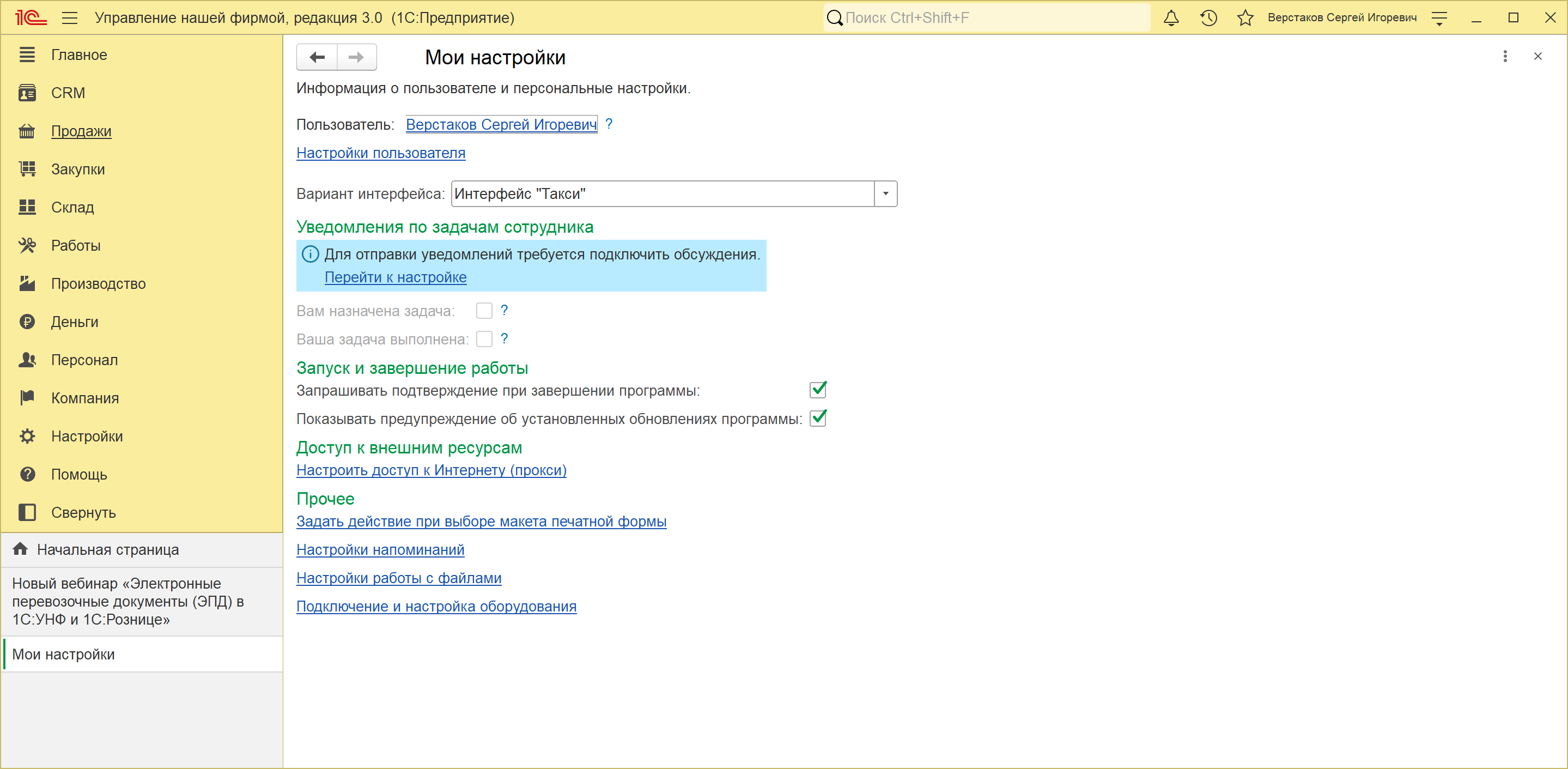
Task: Click the home icon of Начальная страница
Action: pyautogui.click(x=20, y=549)
